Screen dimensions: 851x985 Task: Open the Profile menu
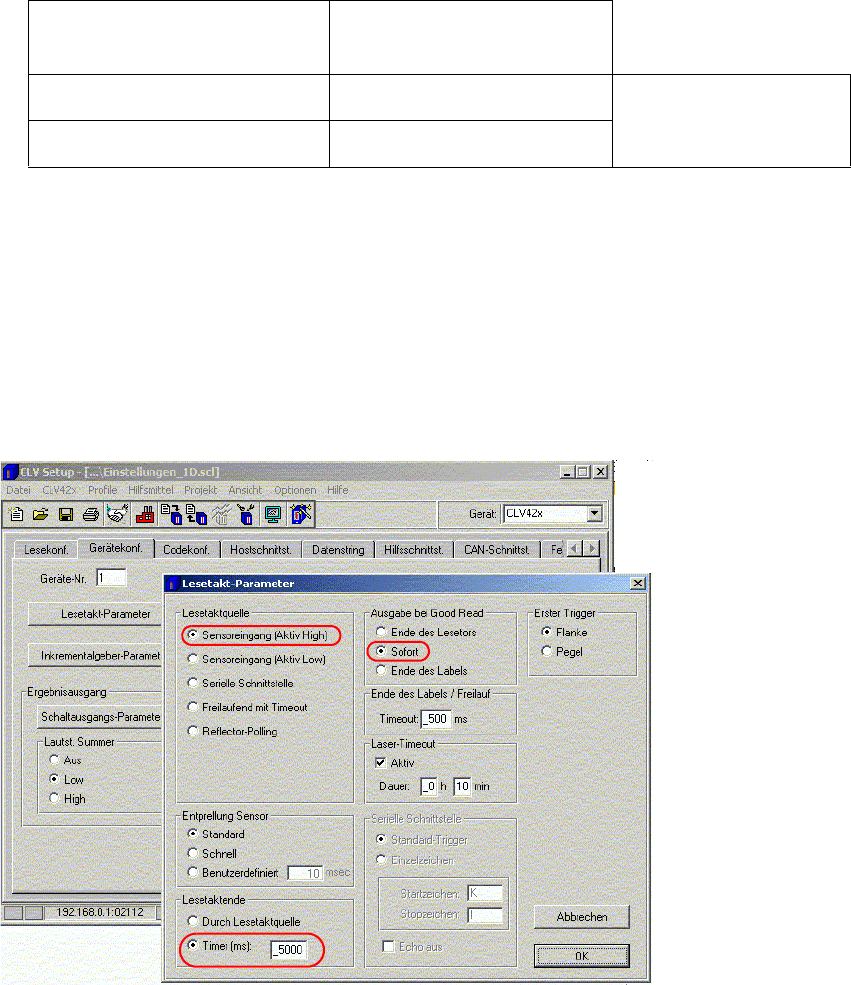102,490
